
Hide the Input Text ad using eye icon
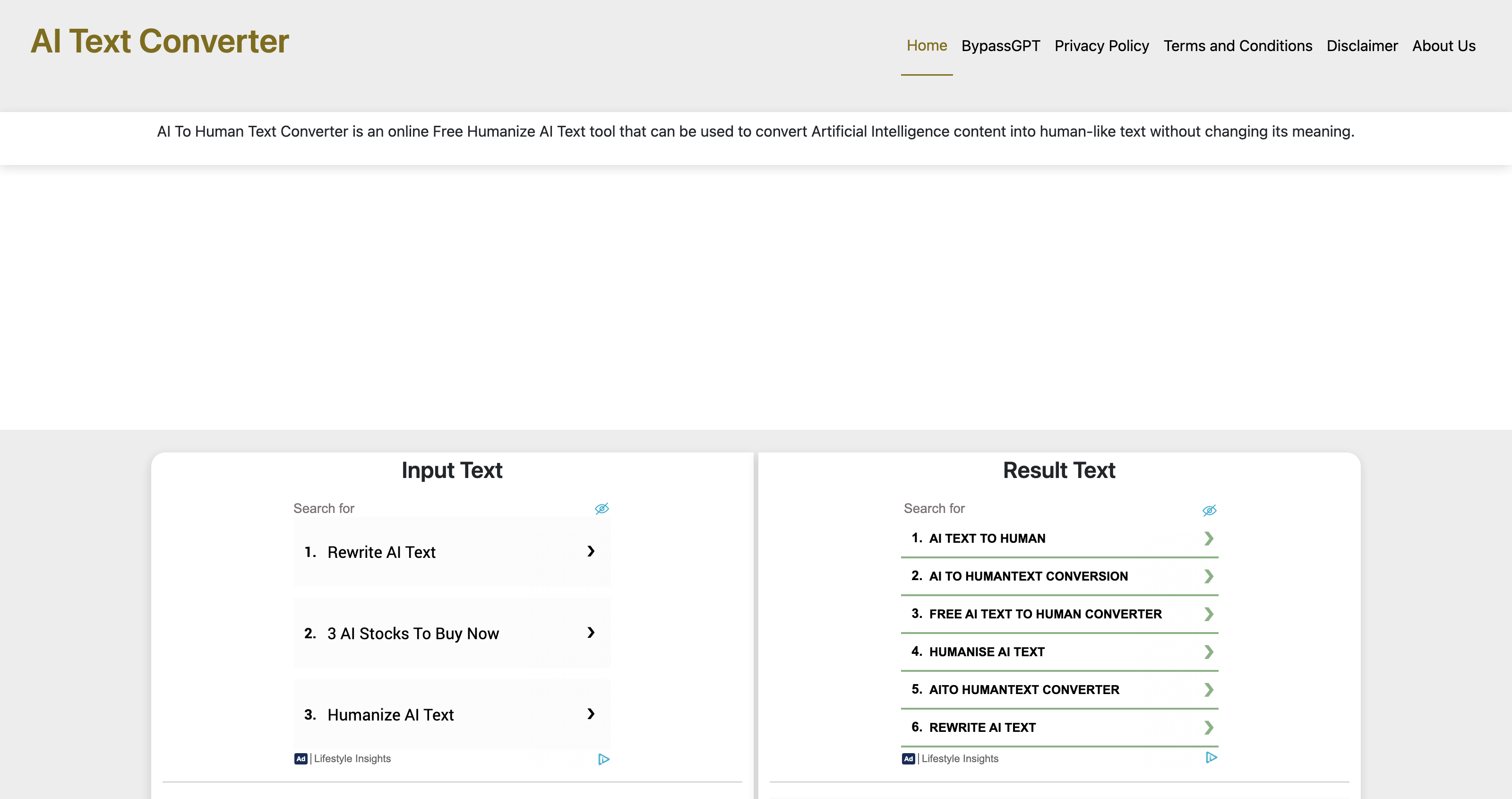tap(601, 509)
